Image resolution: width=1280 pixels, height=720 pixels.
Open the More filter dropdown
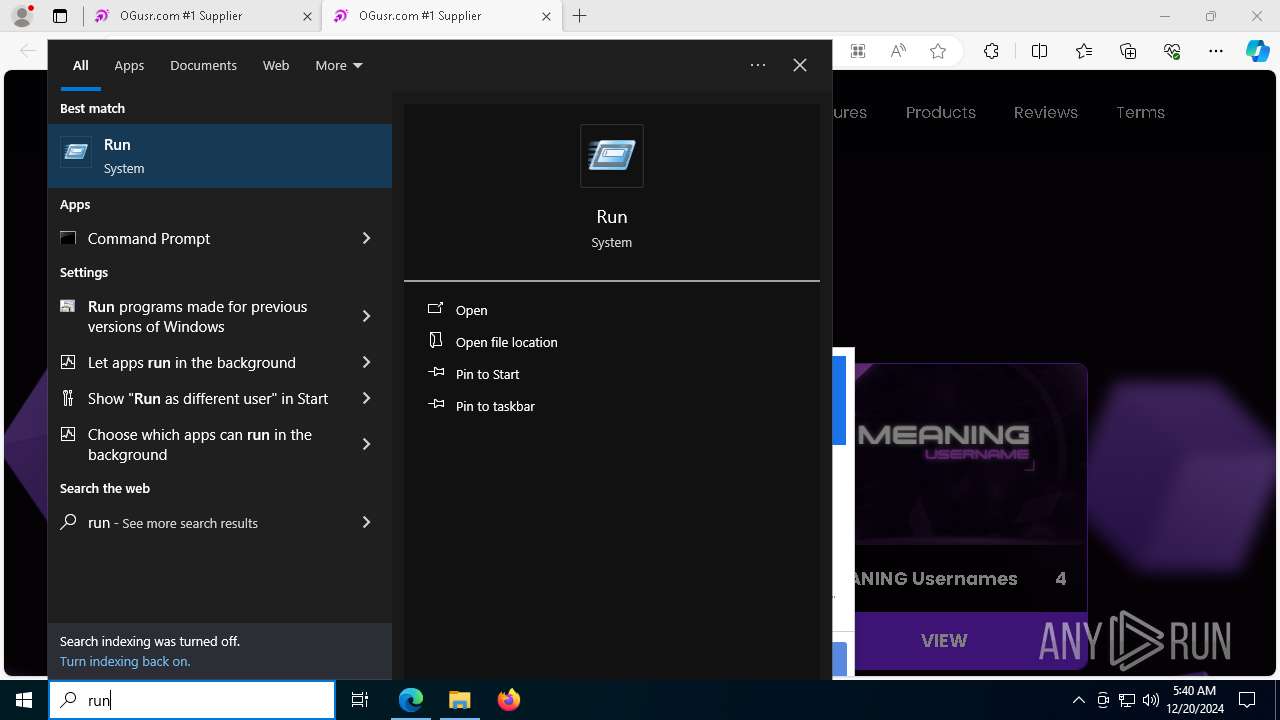[x=339, y=65]
